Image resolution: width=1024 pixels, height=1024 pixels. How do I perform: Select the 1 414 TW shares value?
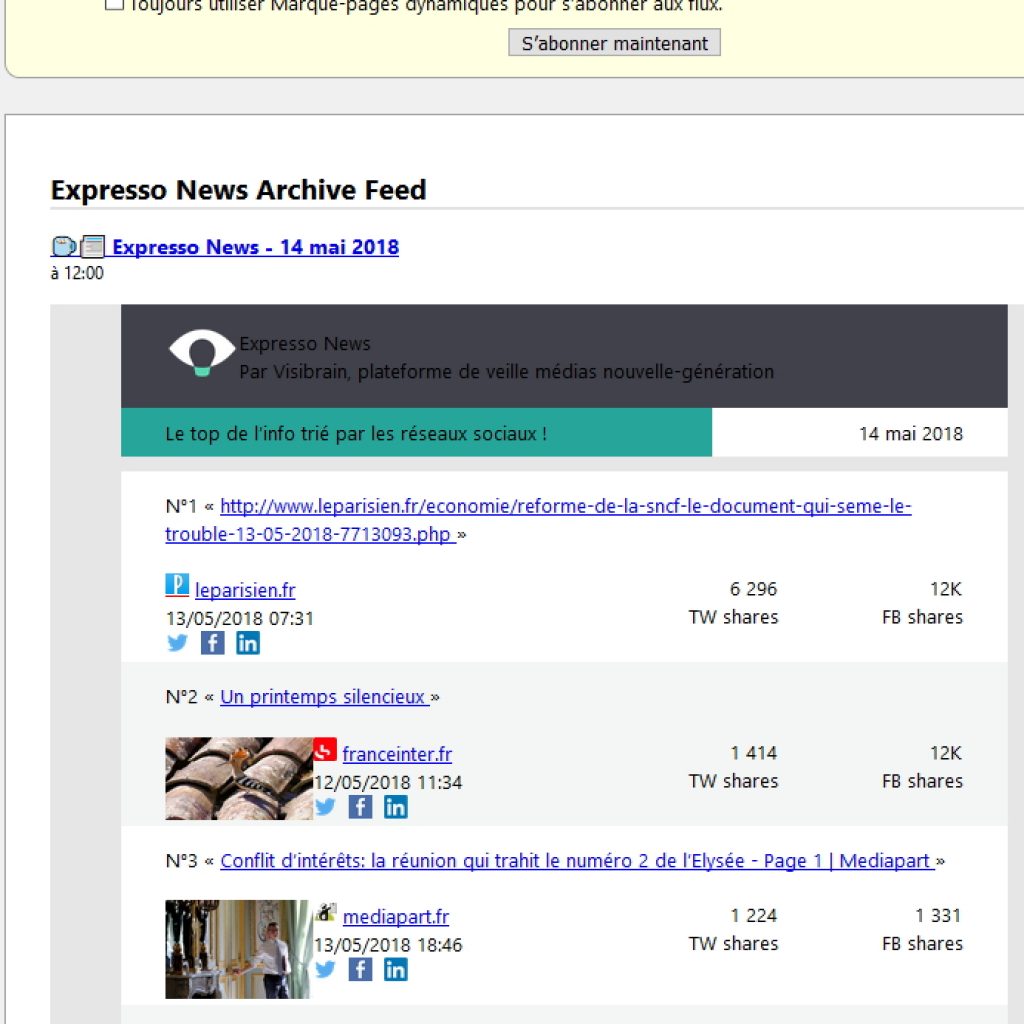[754, 753]
